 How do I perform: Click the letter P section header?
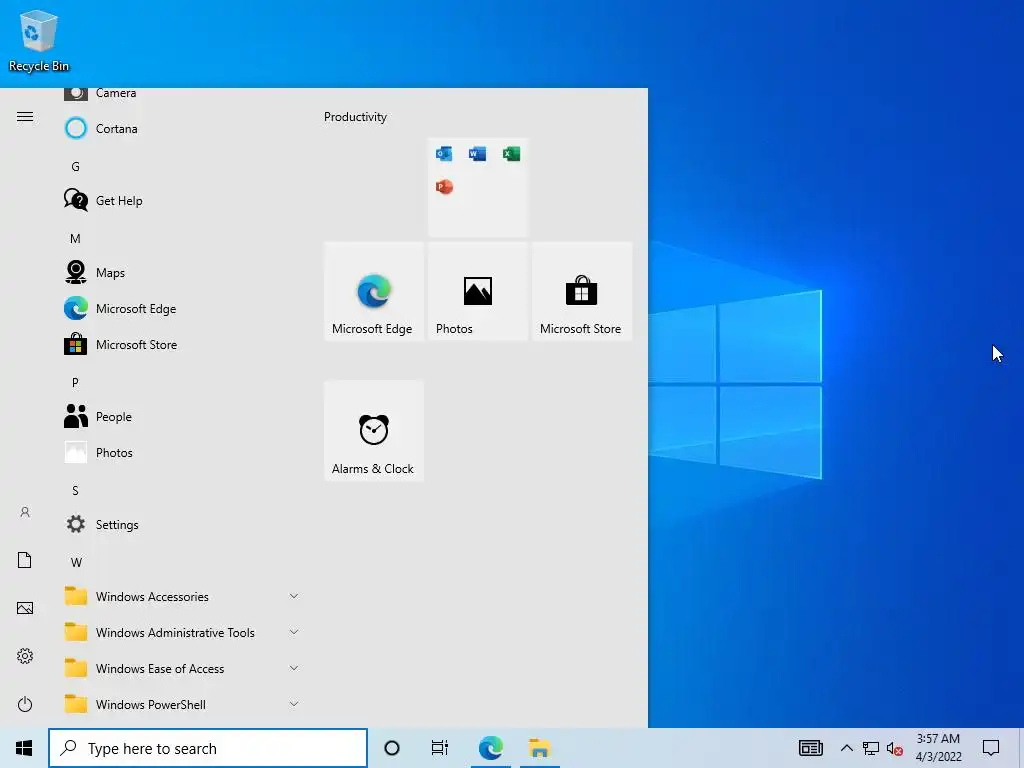(x=75, y=383)
